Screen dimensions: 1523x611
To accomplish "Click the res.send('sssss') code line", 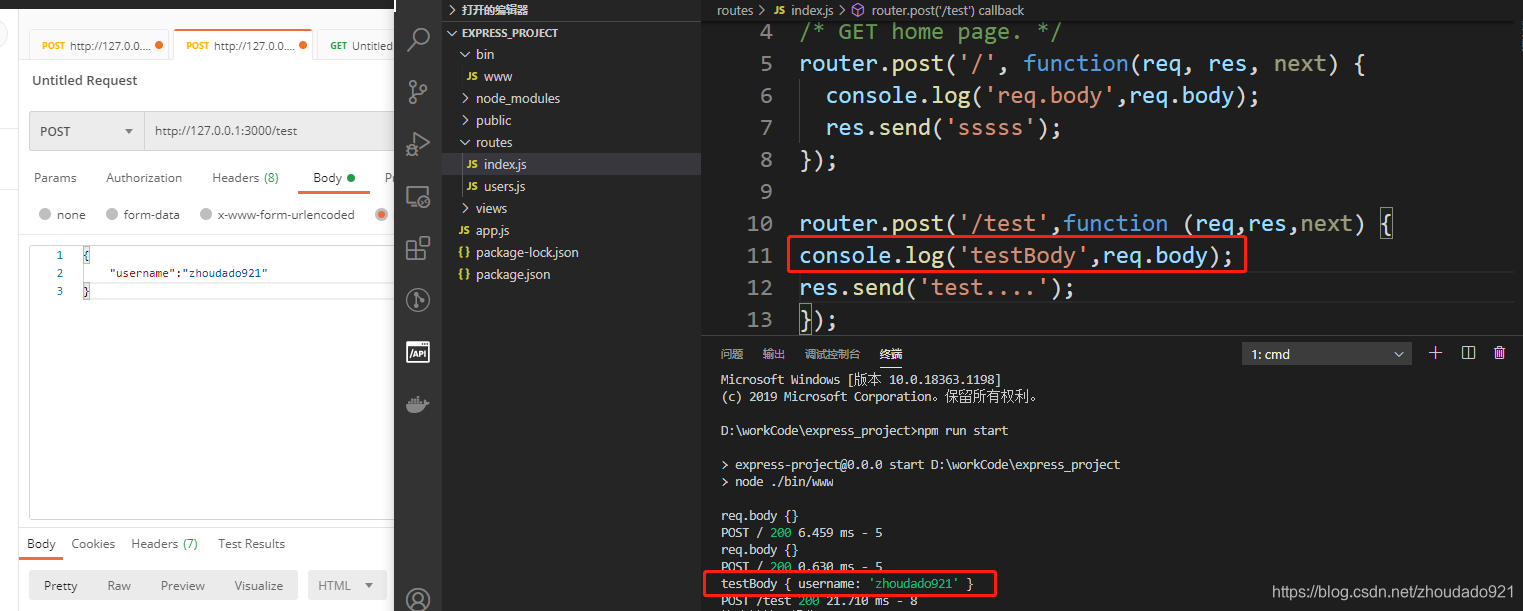I will coord(943,127).
